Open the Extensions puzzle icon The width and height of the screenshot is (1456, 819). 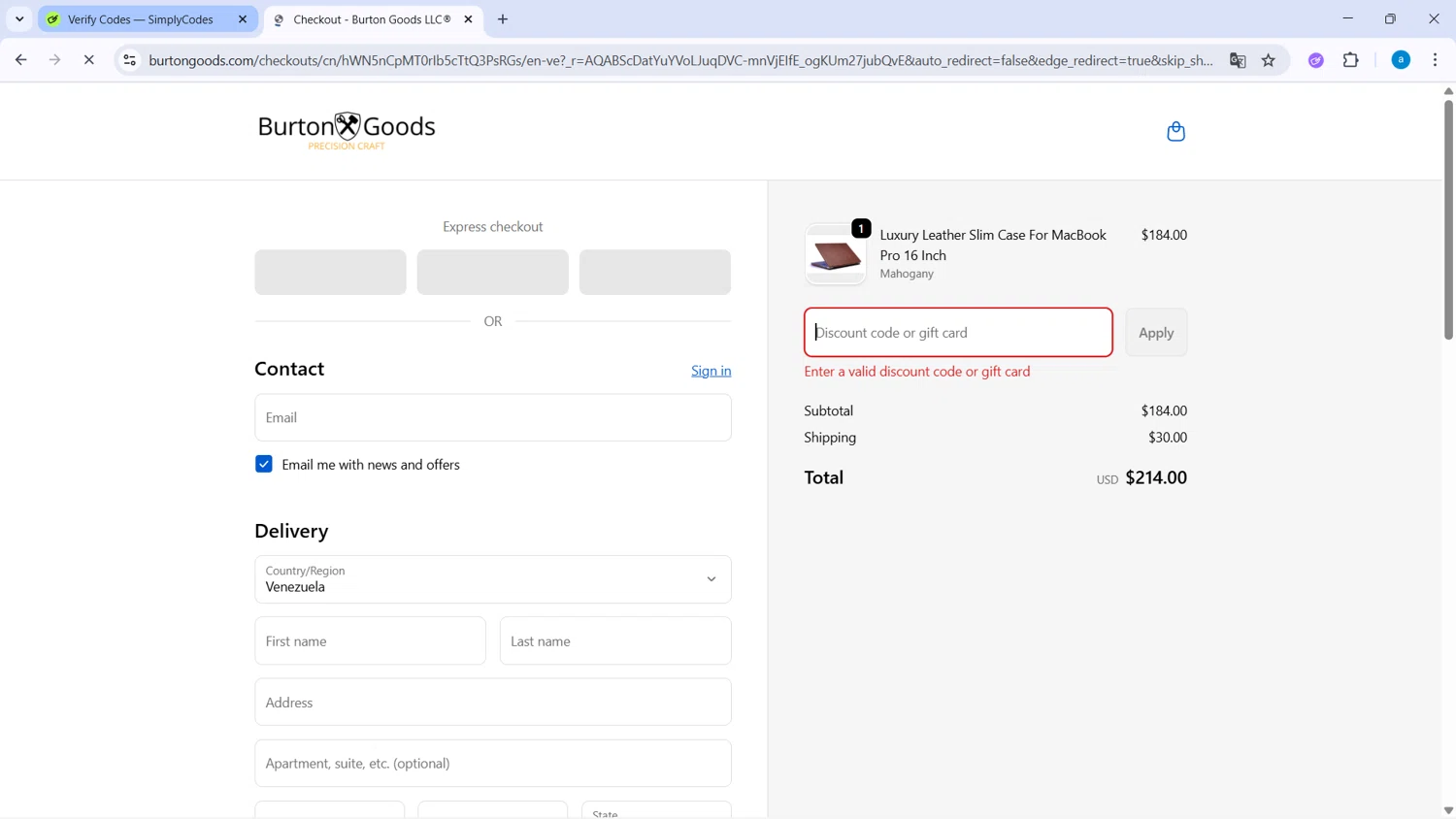(x=1351, y=60)
